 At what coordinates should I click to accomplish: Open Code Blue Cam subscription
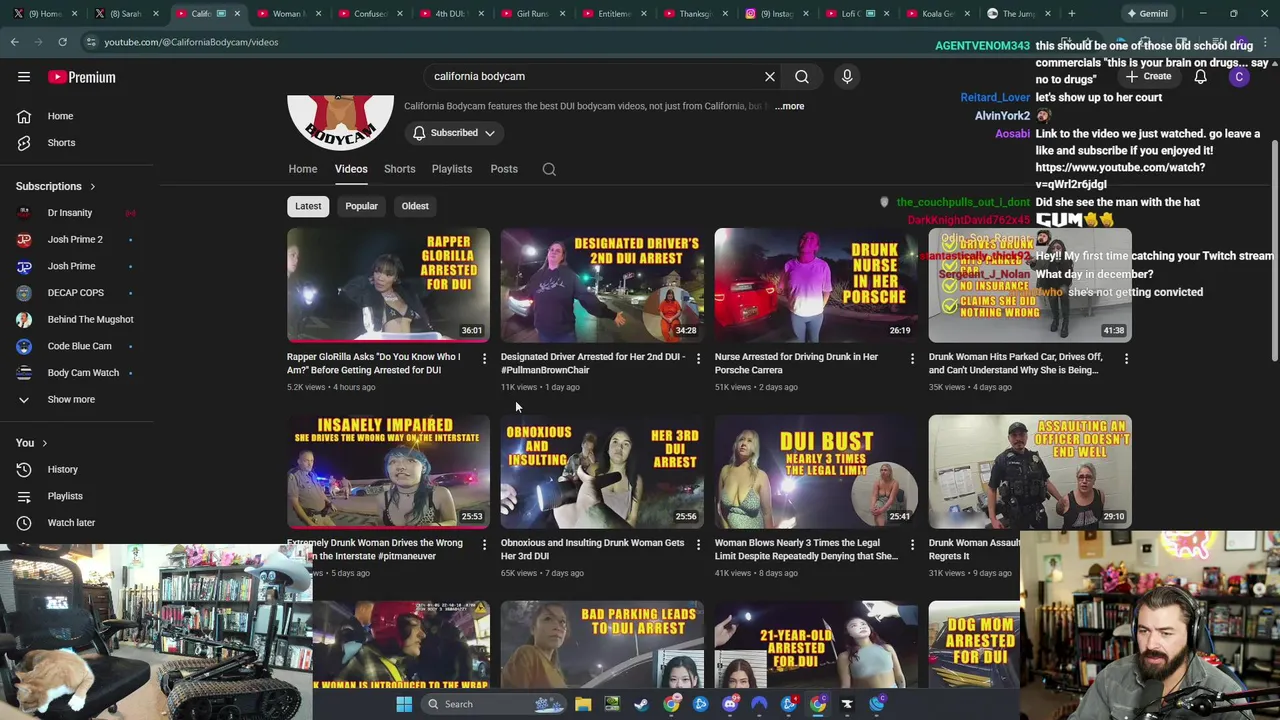pyautogui.click(x=80, y=346)
